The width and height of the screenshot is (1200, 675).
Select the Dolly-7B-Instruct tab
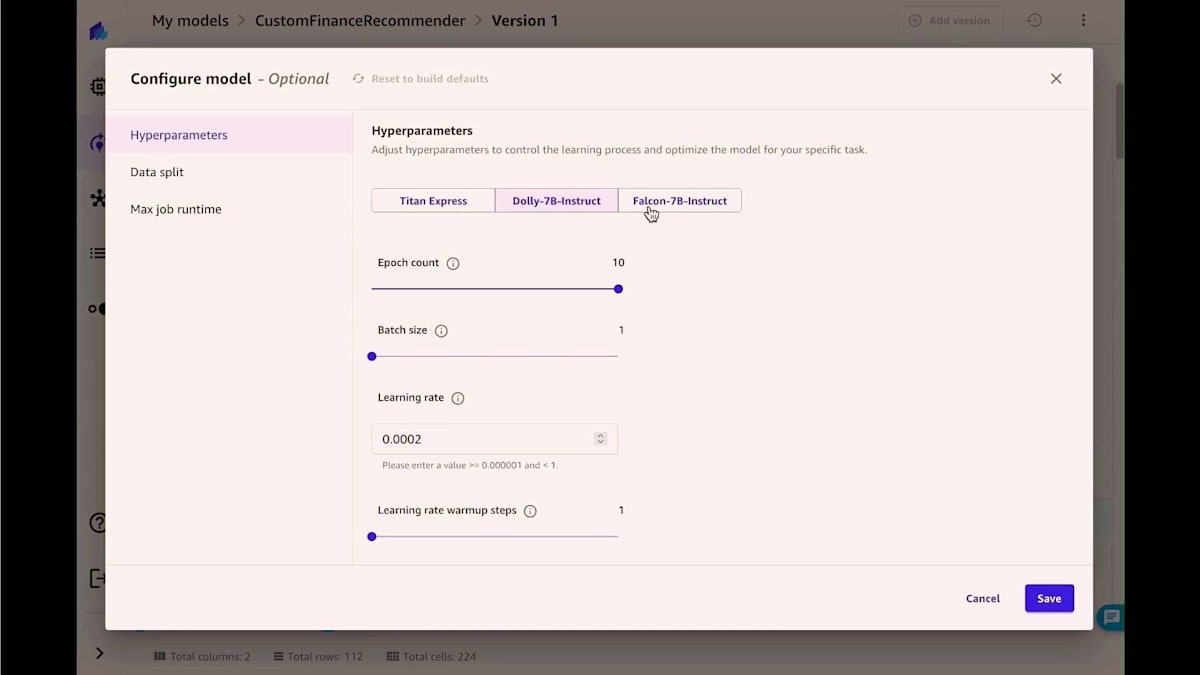tap(557, 201)
